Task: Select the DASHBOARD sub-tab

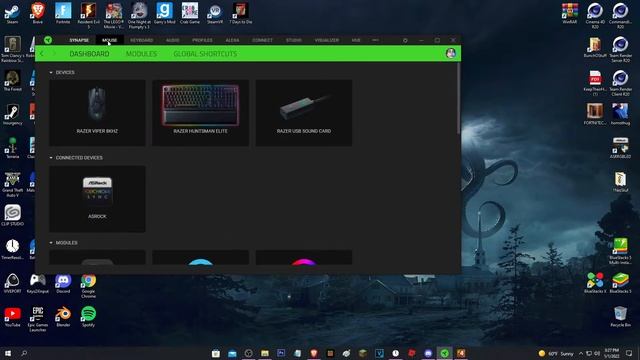Action: (x=89, y=53)
